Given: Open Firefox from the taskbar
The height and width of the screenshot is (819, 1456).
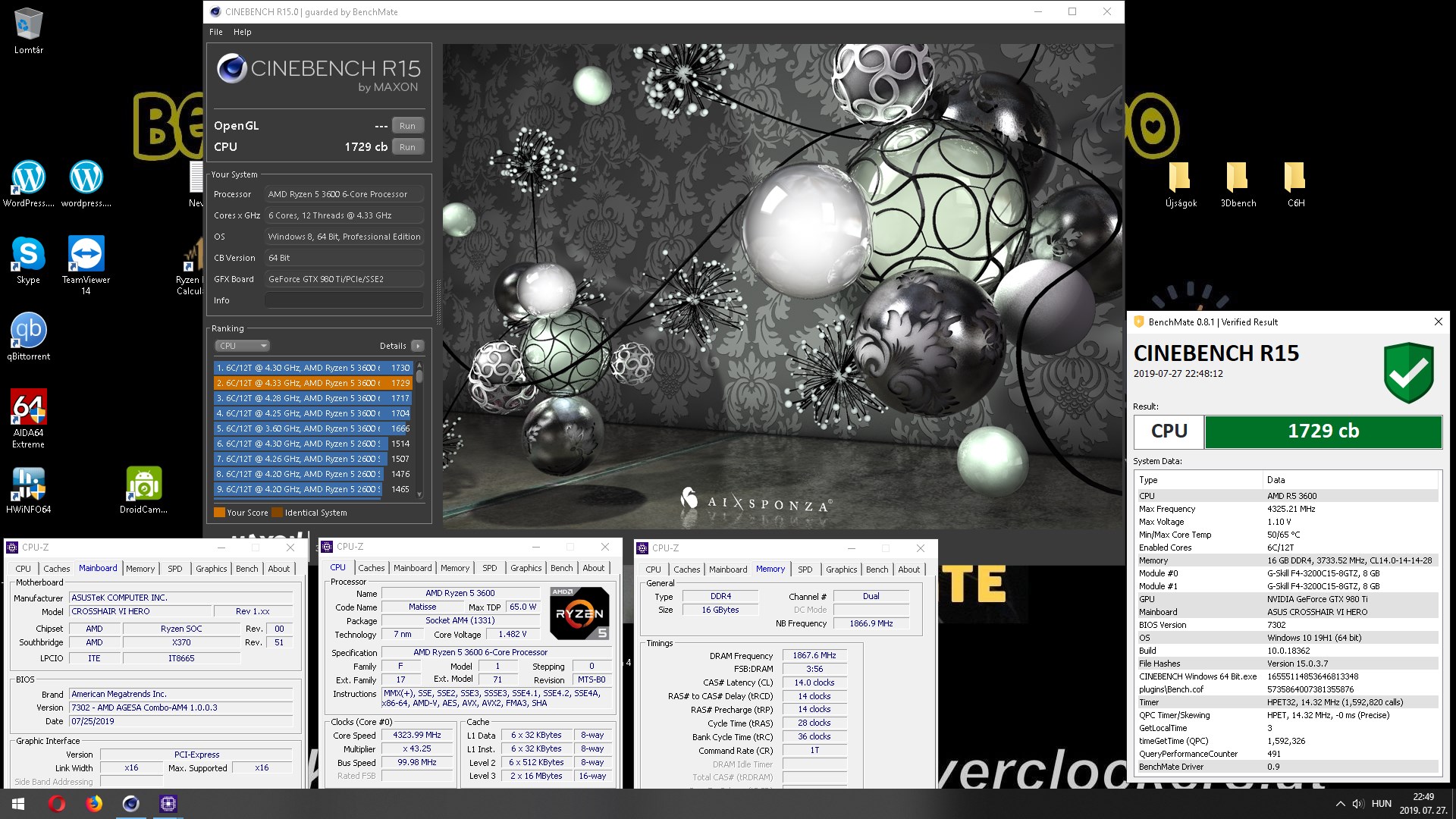Looking at the screenshot, I should [94, 804].
